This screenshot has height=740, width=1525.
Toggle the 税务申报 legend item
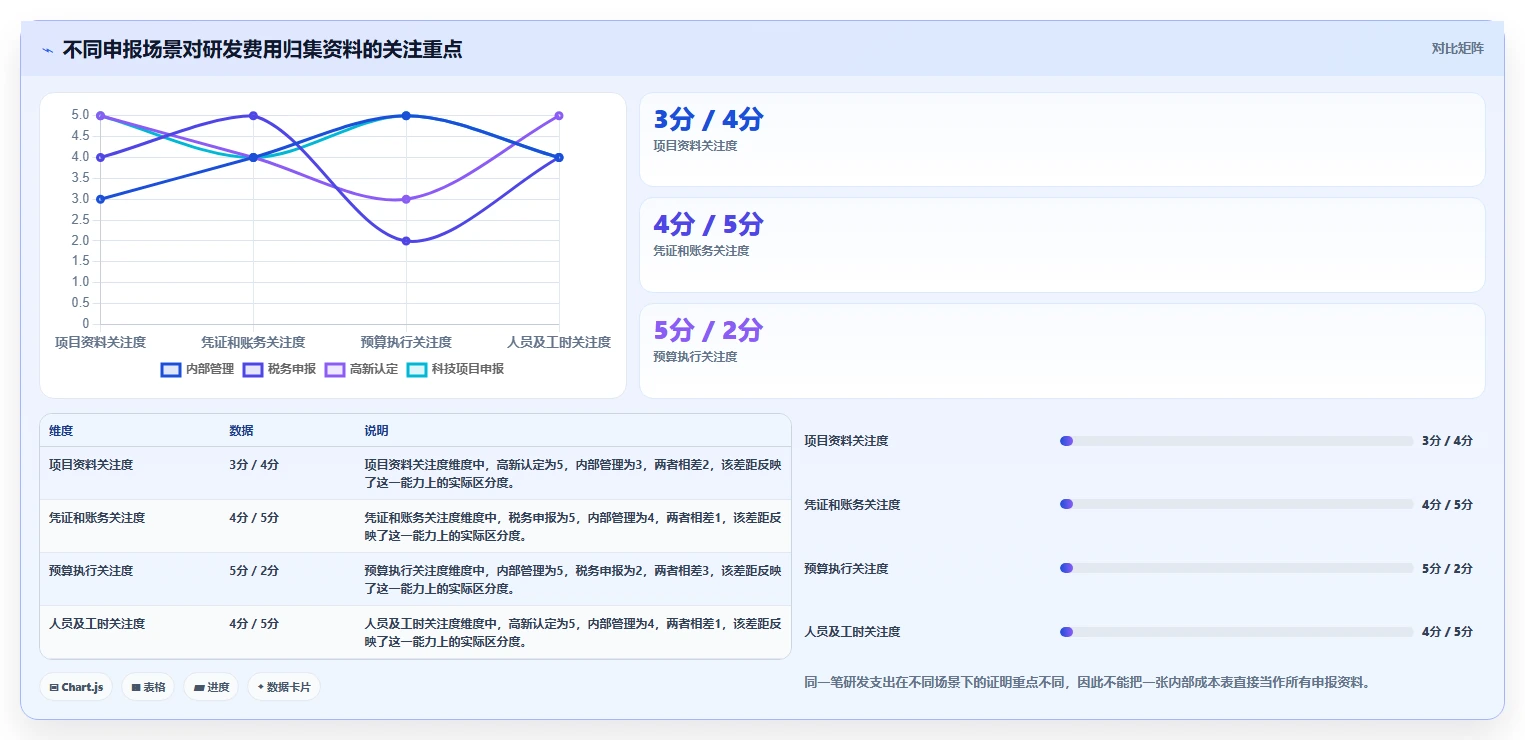tap(279, 369)
